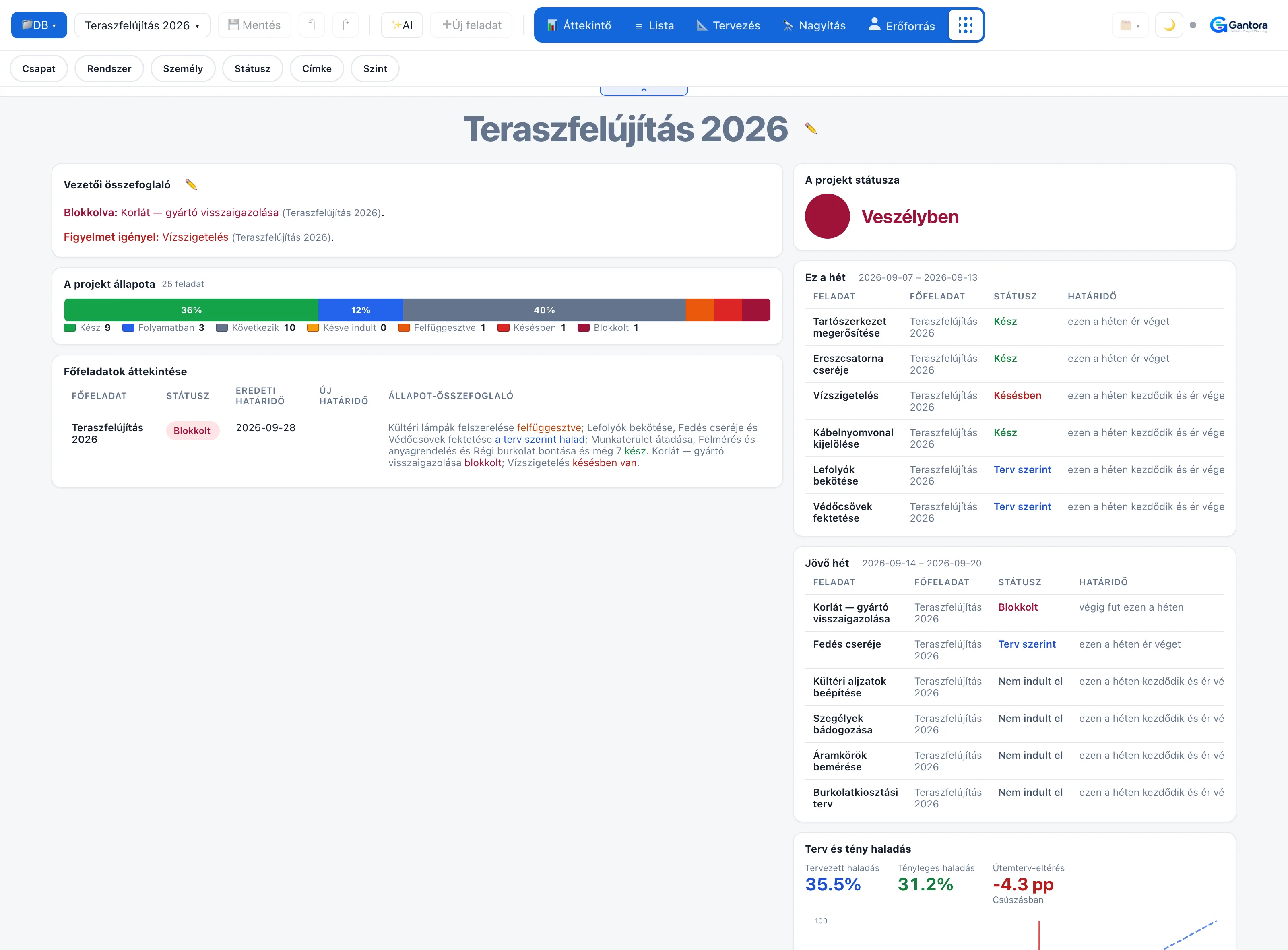Click the Mentés save button
1288x950 pixels.
point(254,25)
